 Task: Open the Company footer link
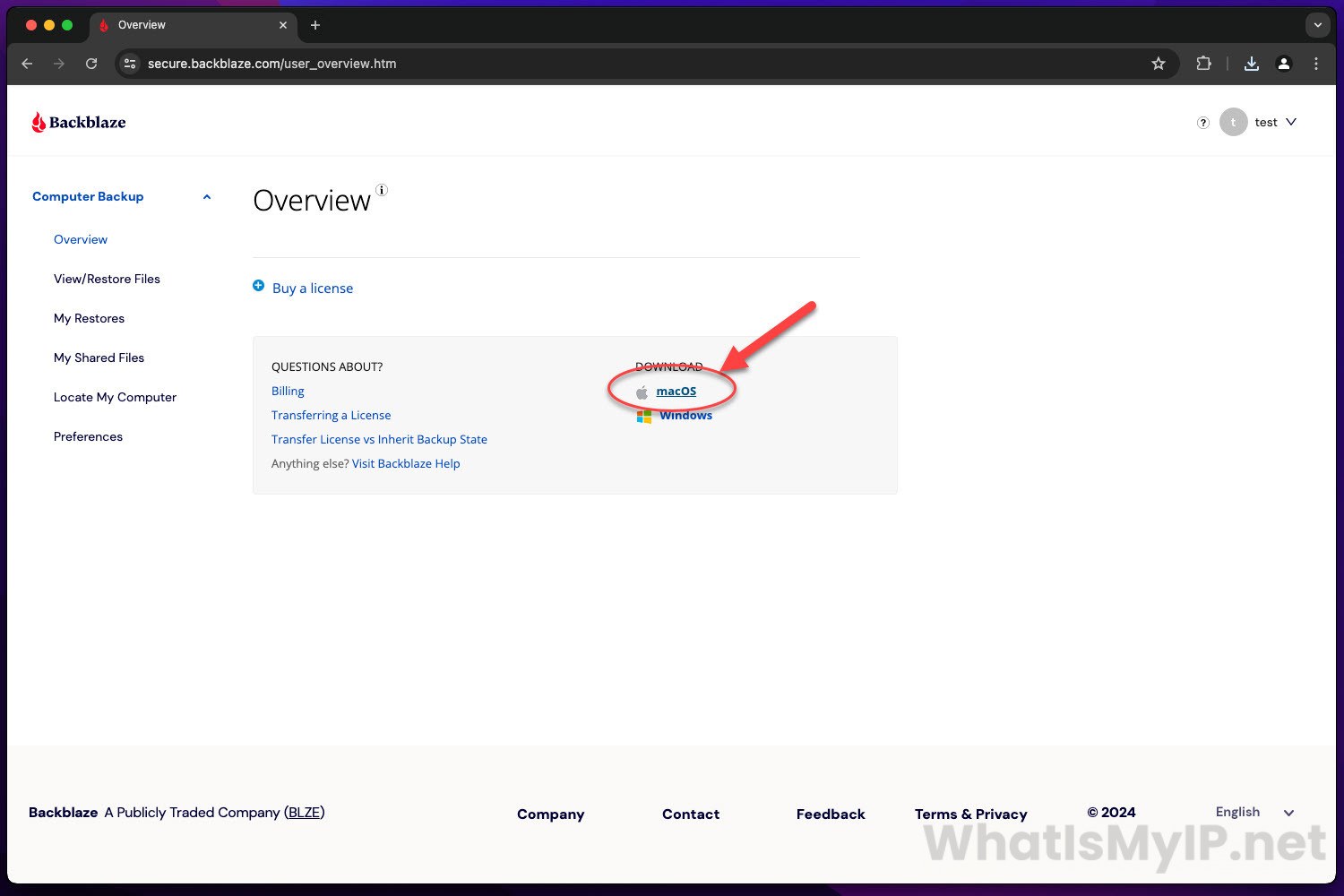click(x=550, y=814)
